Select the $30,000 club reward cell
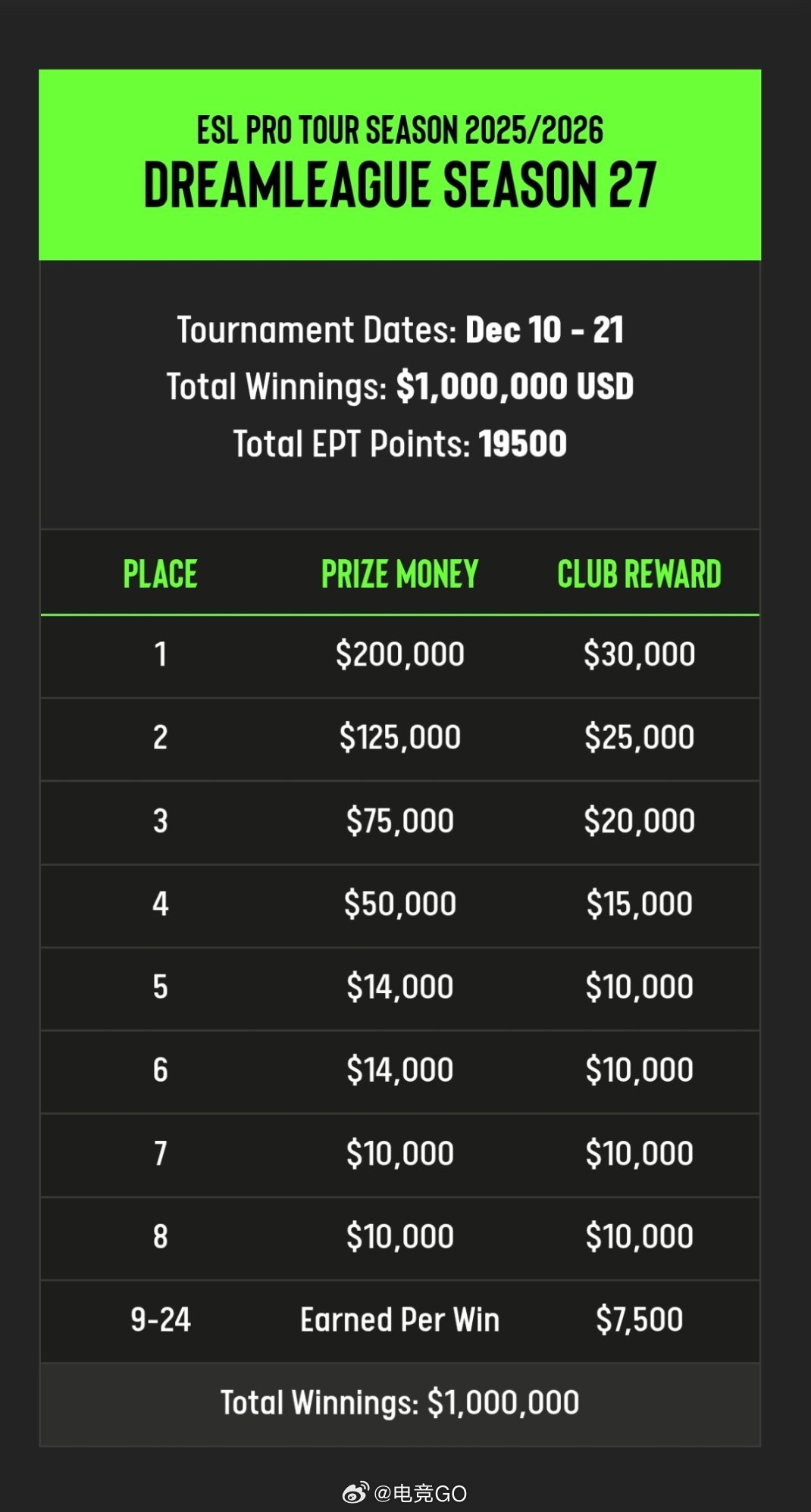 click(x=639, y=654)
